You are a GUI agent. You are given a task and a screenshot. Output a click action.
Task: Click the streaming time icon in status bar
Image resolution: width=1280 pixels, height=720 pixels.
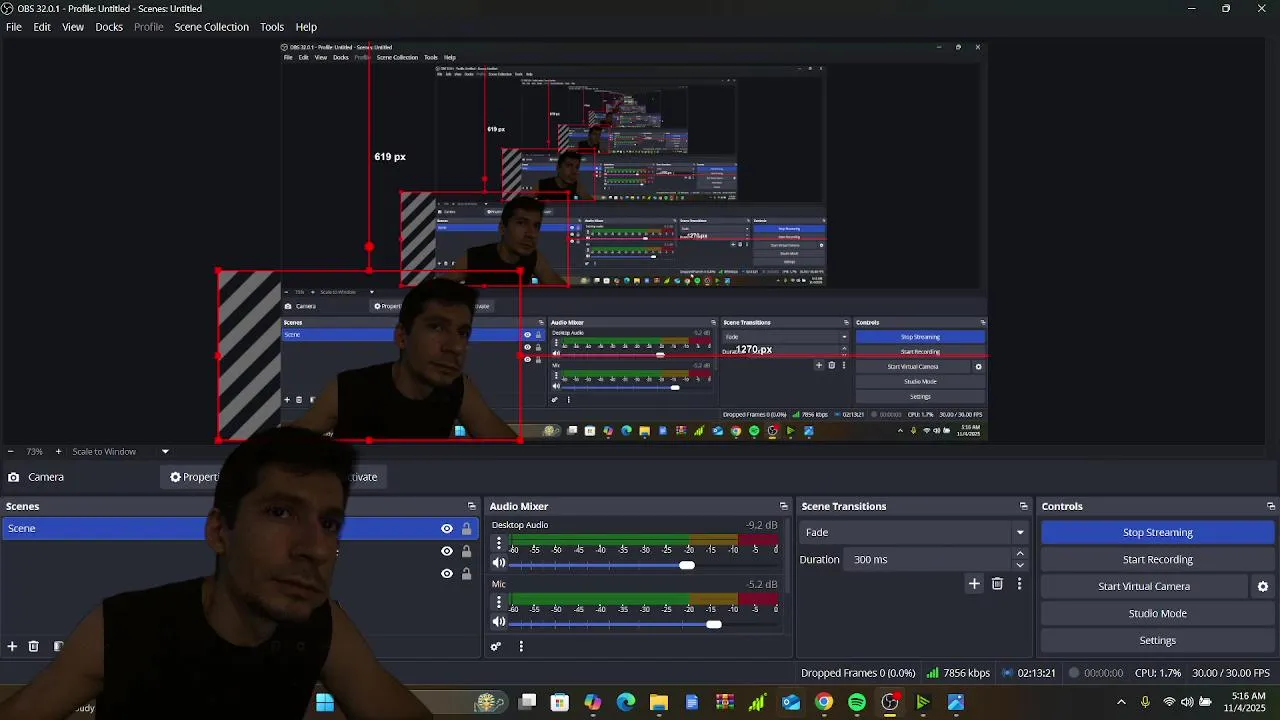(x=1009, y=673)
